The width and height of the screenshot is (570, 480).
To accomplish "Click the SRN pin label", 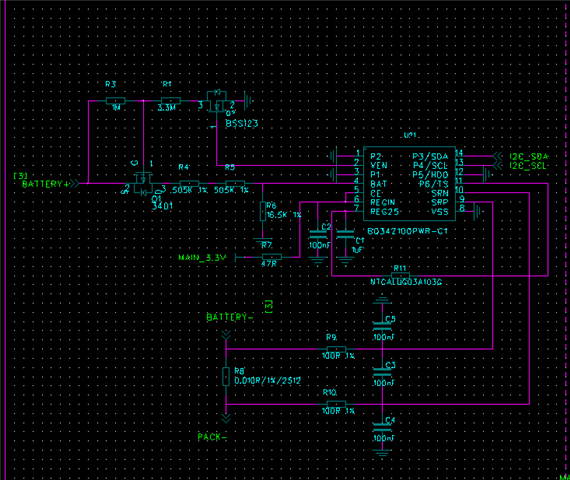I will pos(440,193).
